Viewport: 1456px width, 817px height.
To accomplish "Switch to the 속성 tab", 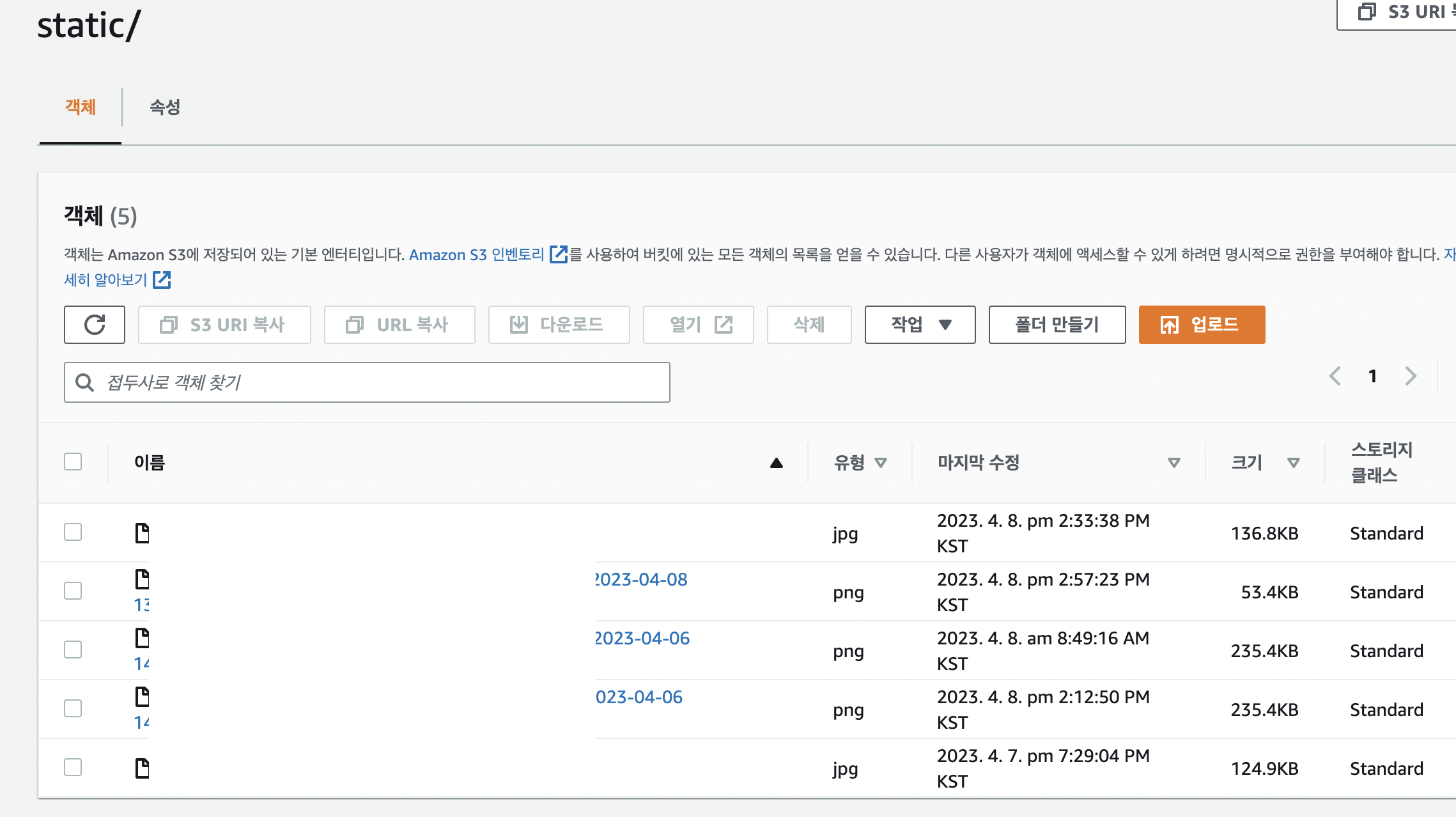I will tap(165, 107).
